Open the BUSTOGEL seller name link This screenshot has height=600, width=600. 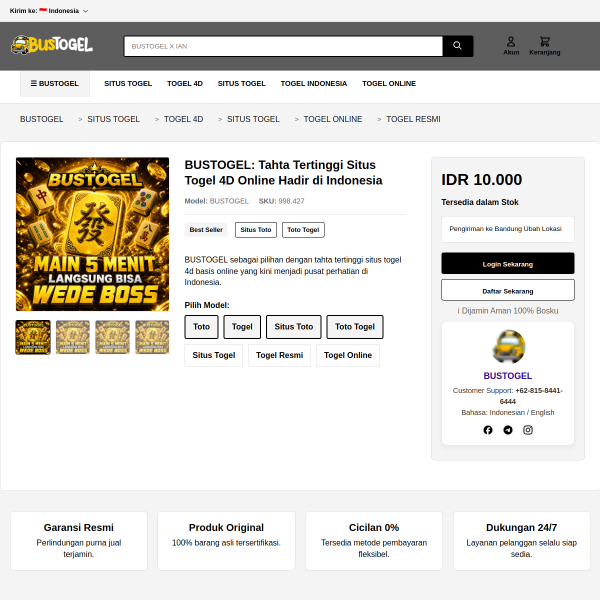pyautogui.click(x=508, y=376)
